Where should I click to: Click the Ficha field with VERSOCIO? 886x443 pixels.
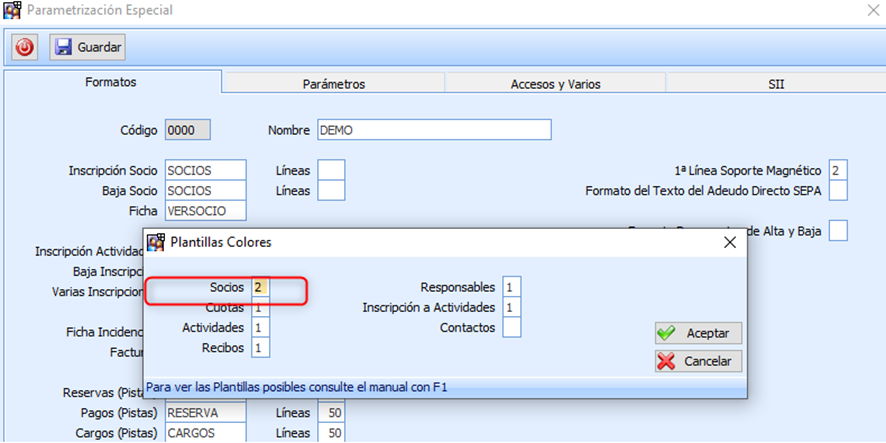pos(205,210)
